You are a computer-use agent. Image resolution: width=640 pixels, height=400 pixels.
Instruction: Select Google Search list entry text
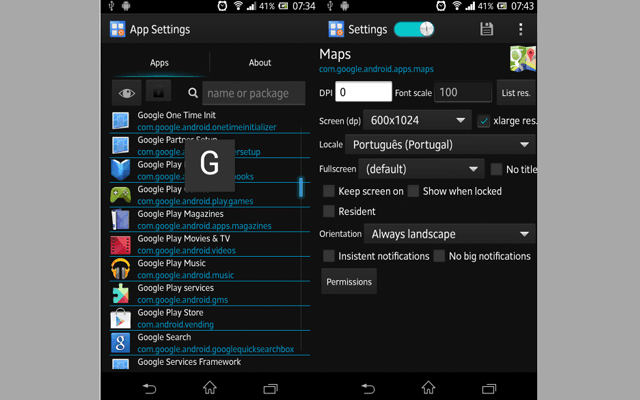tap(164, 337)
